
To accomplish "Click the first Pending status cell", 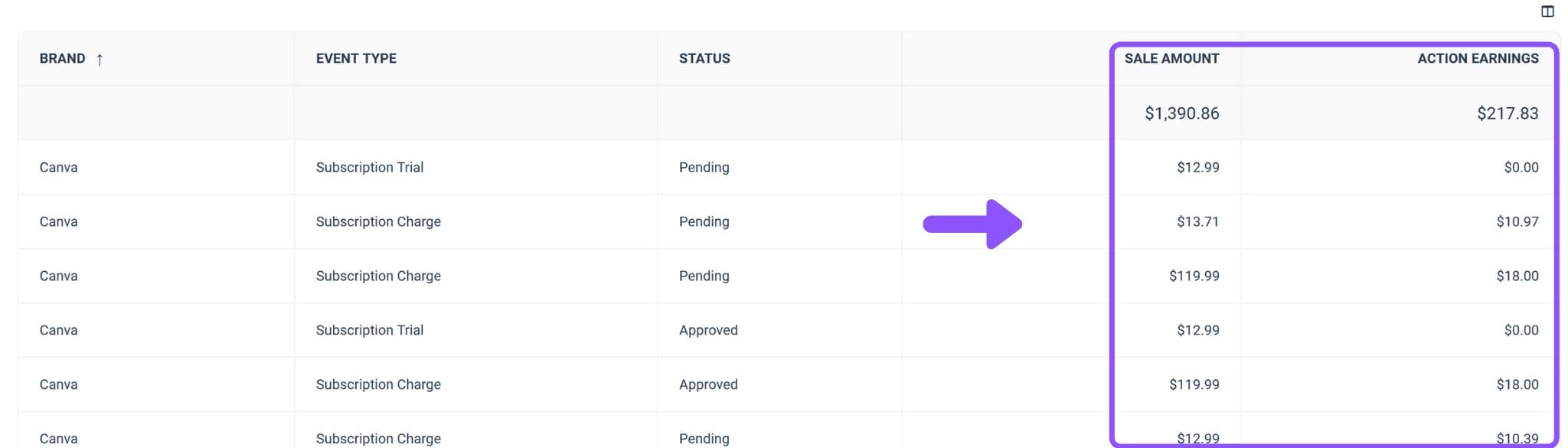I will pos(704,167).
